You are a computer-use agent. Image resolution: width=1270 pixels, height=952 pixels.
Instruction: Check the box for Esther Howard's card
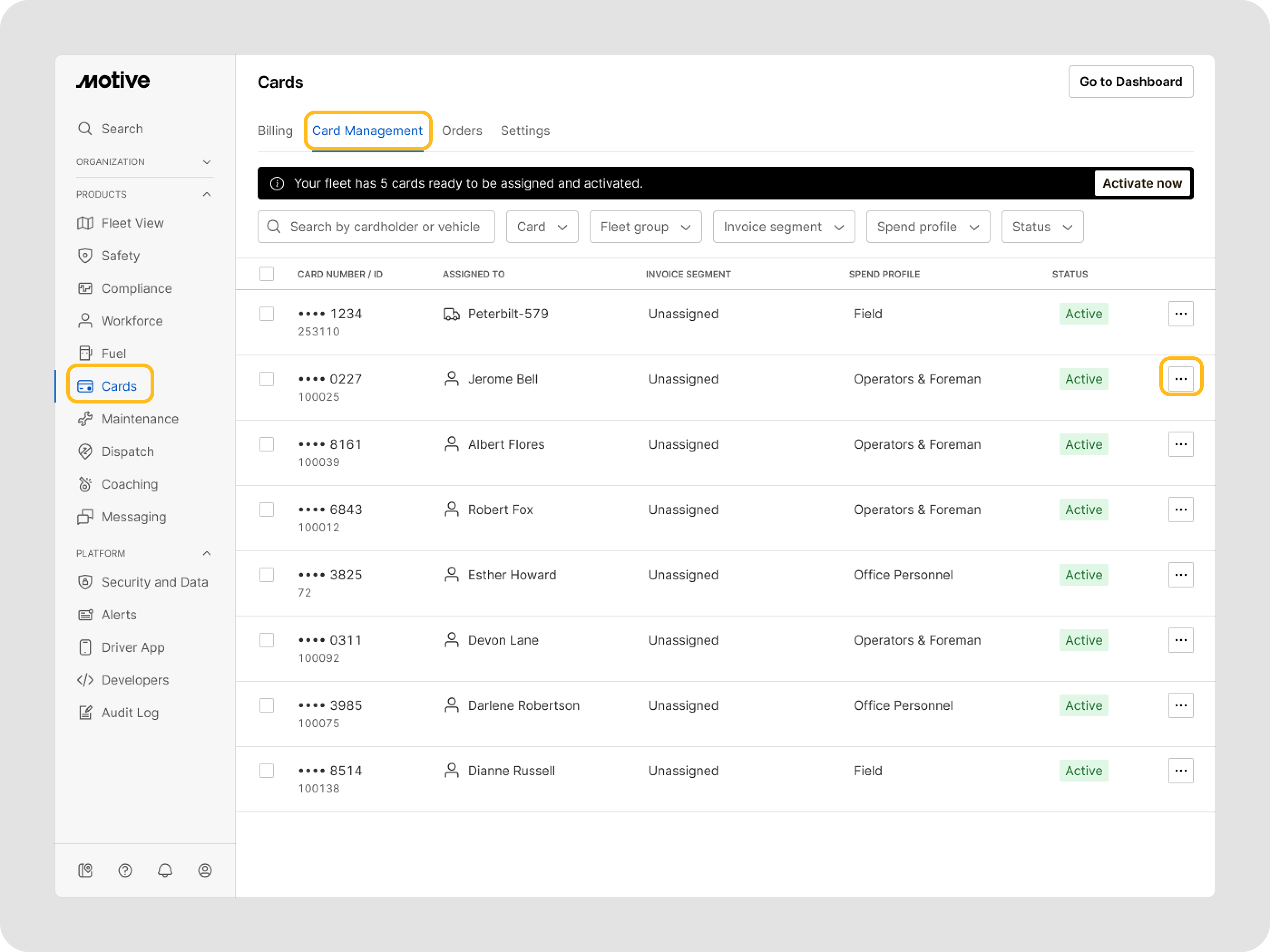click(x=266, y=575)
